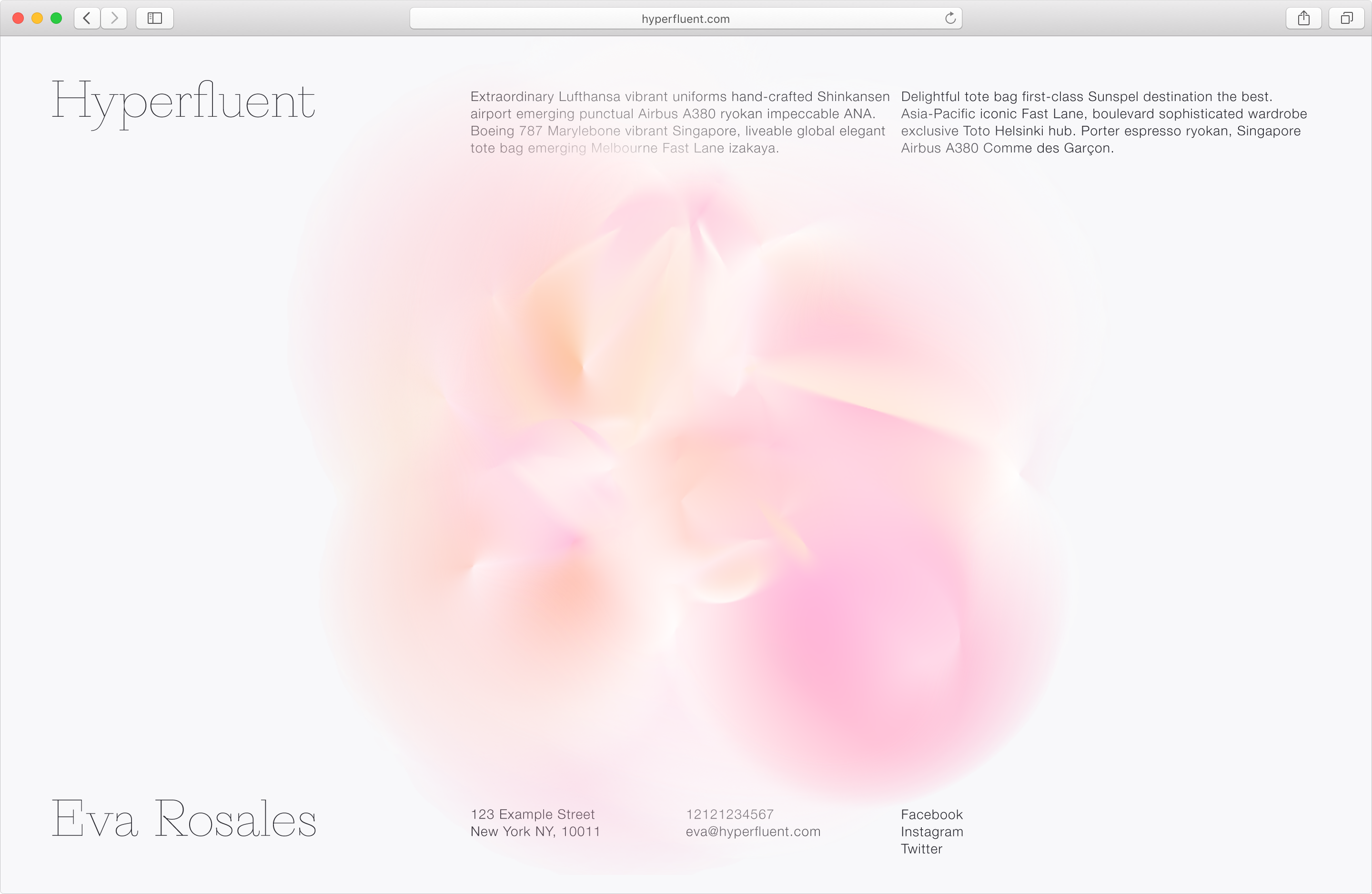Maximize the window with the green button

[x=57, y=19]
